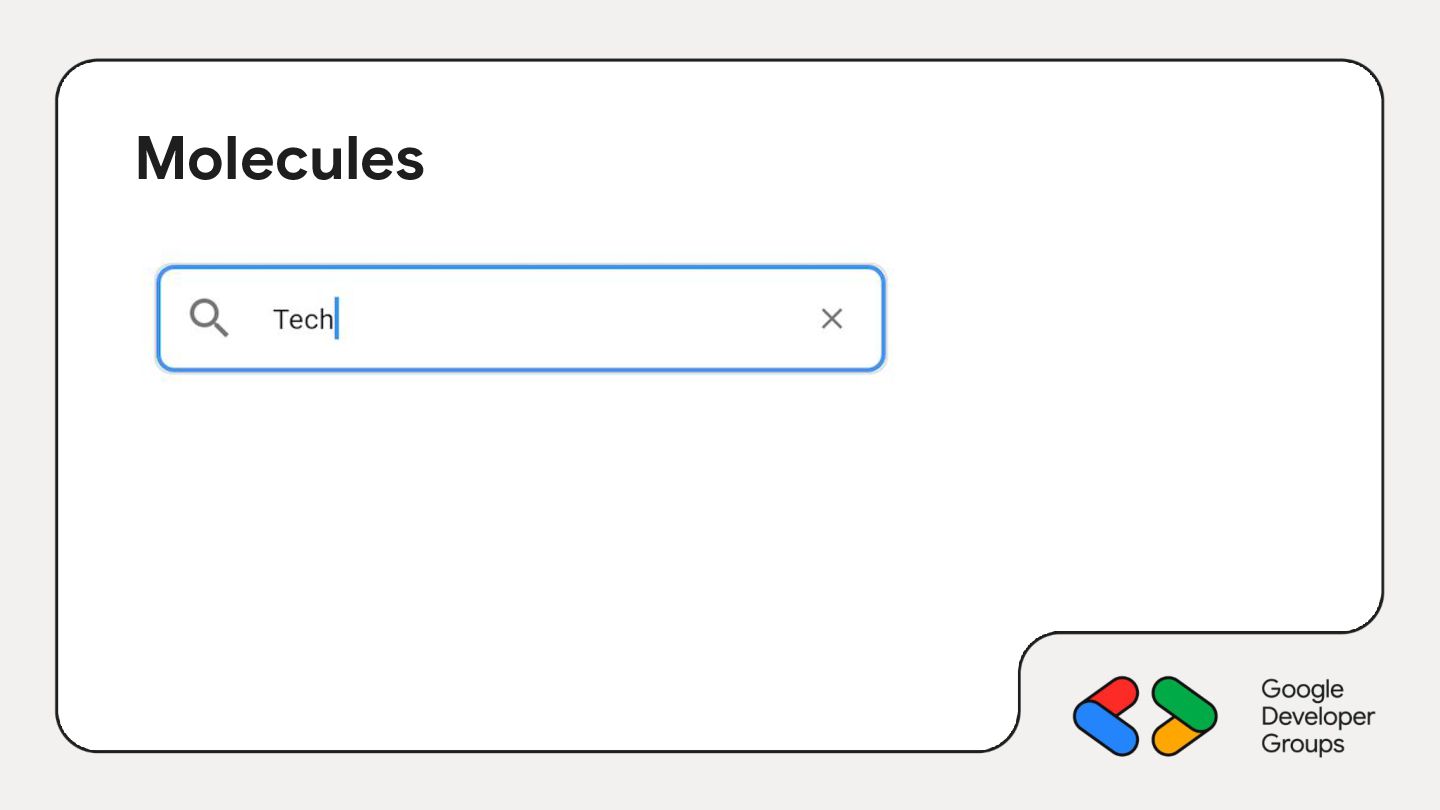
Task: Click the empty middle of the search bar
Action: [x=575, y=319]
